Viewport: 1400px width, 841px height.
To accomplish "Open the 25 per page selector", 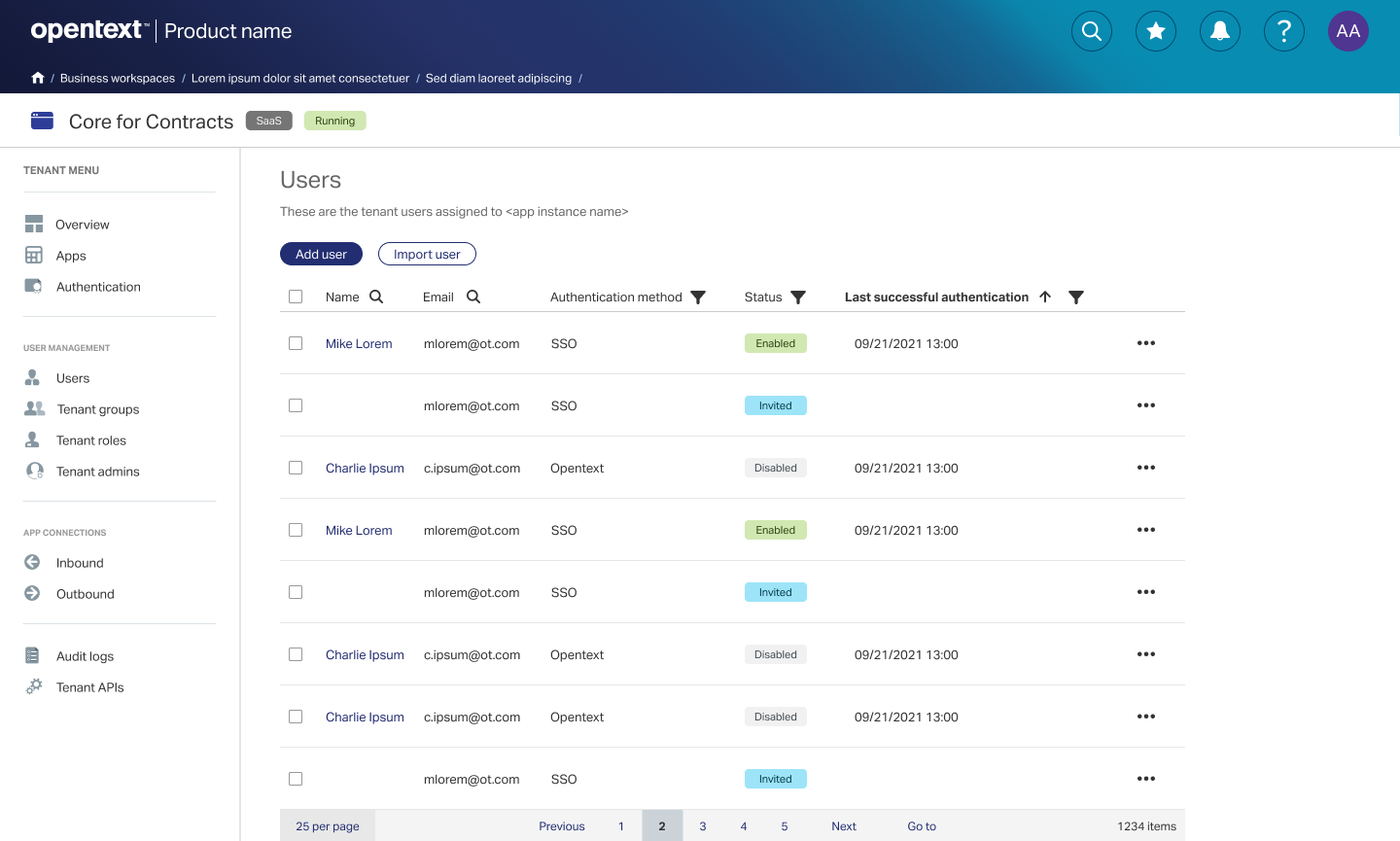I will [328, 826].
